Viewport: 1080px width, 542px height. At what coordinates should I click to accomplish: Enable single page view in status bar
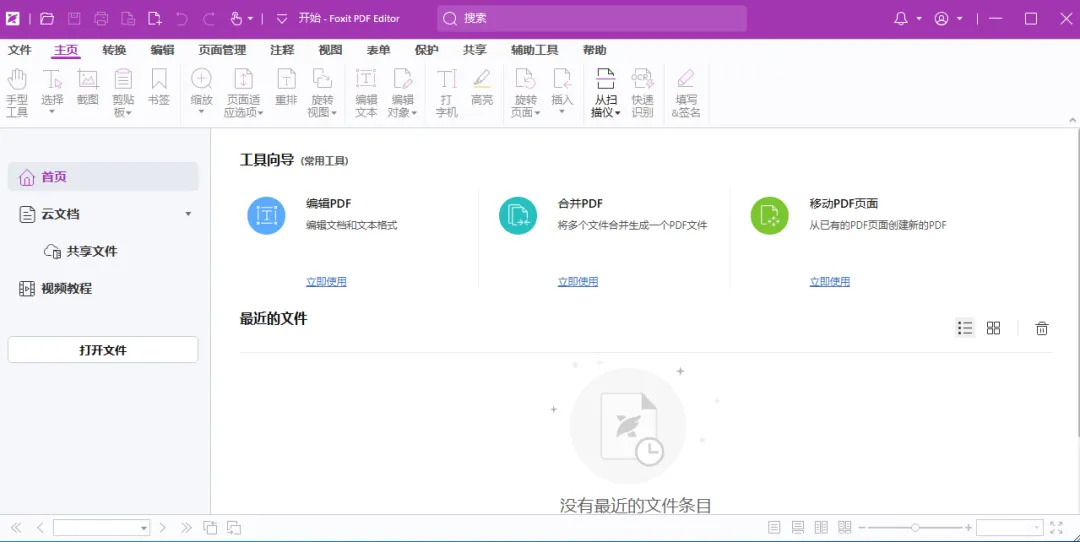774,528
